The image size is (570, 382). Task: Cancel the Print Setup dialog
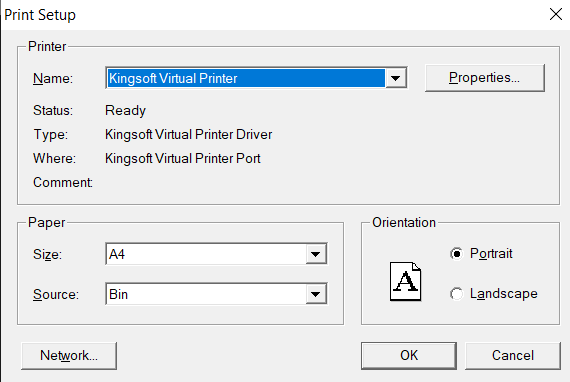pyautogui.click(x=513, y=355)
